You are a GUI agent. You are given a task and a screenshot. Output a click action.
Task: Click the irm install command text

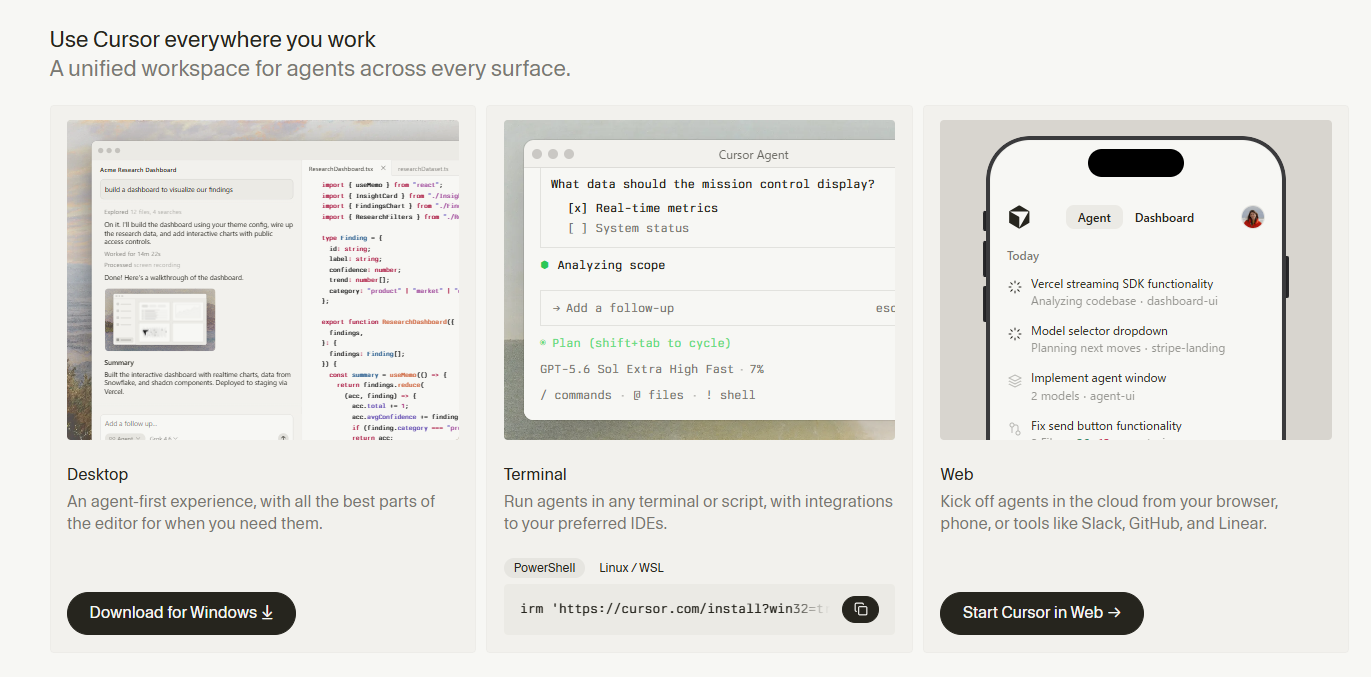[x=675, y=609]
